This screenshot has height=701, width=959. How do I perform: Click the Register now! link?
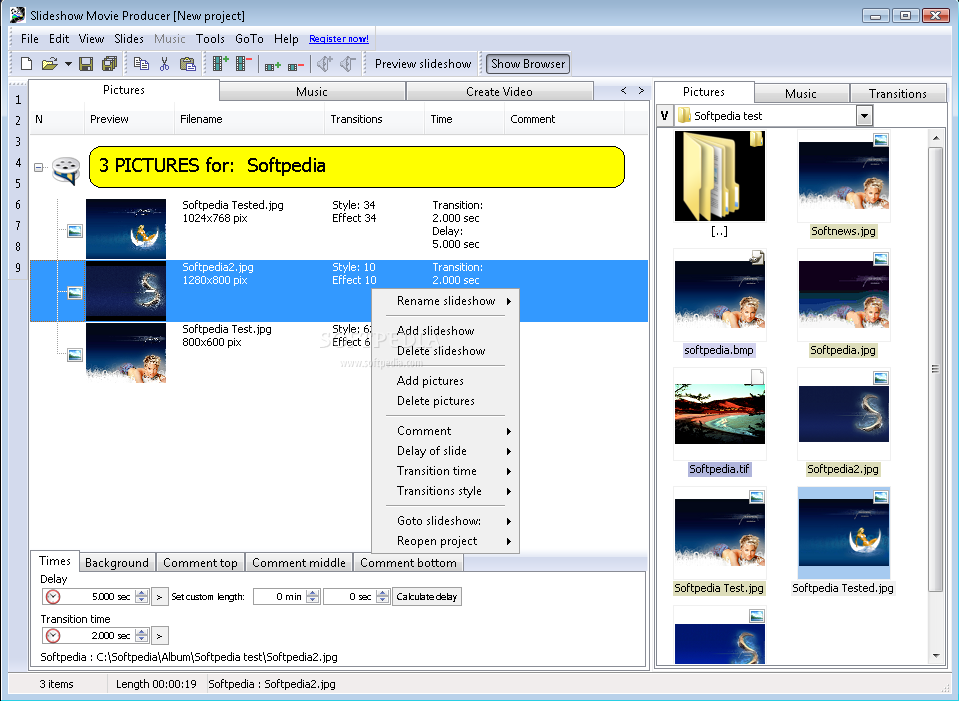point(339,39)
